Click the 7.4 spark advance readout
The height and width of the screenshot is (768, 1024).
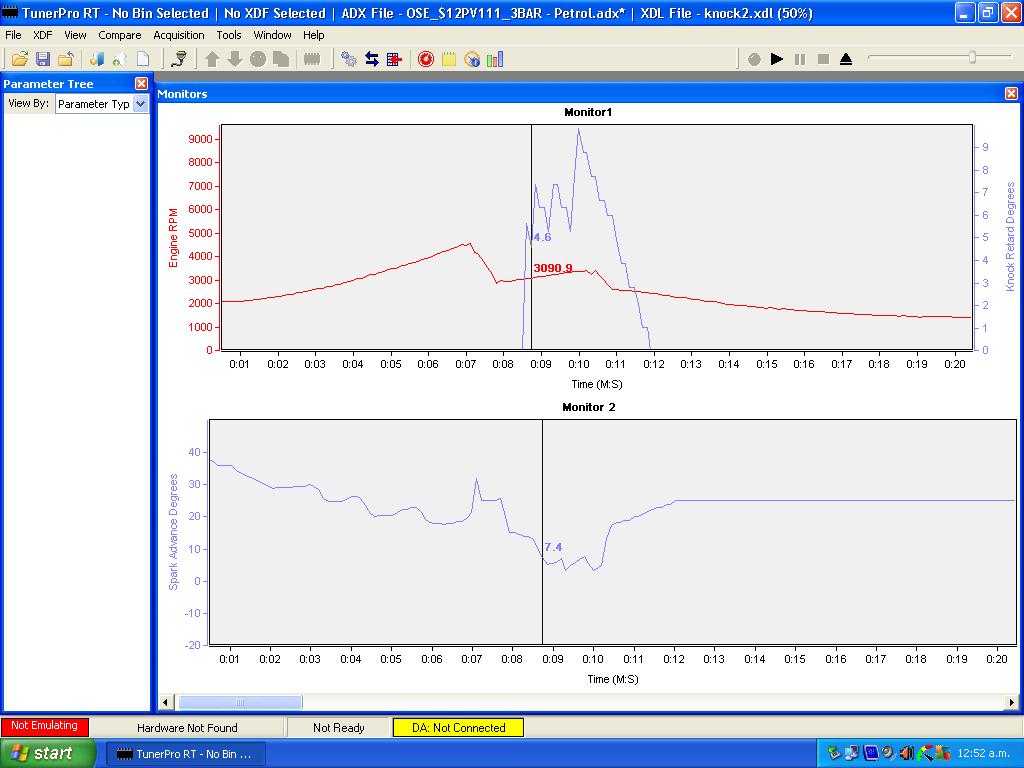[x=553, y=547]
